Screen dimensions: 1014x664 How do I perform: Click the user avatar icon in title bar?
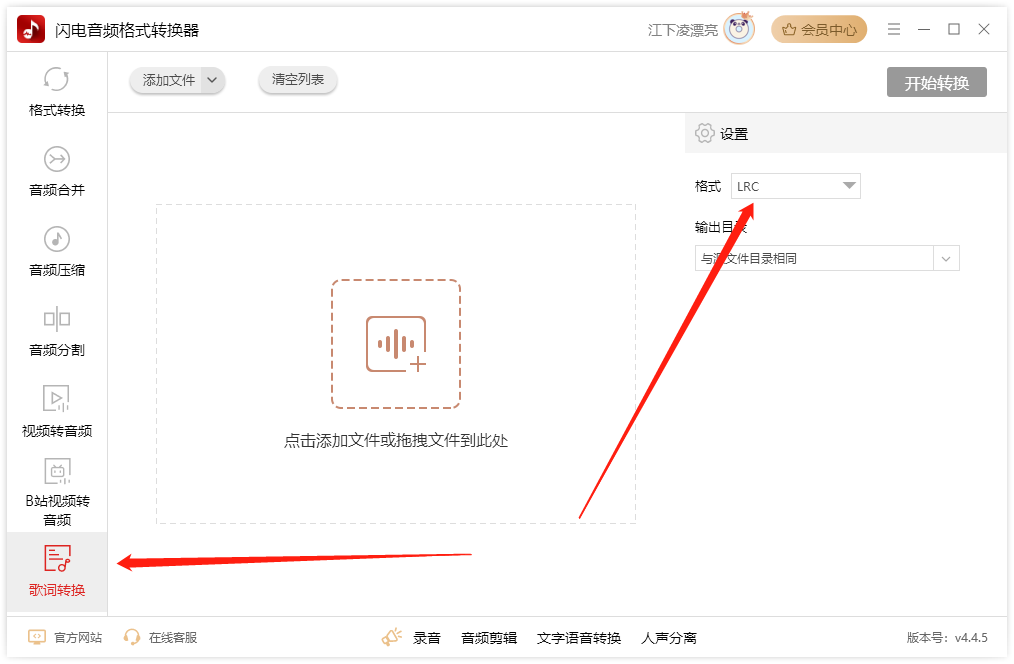click(x=740, y=30)
